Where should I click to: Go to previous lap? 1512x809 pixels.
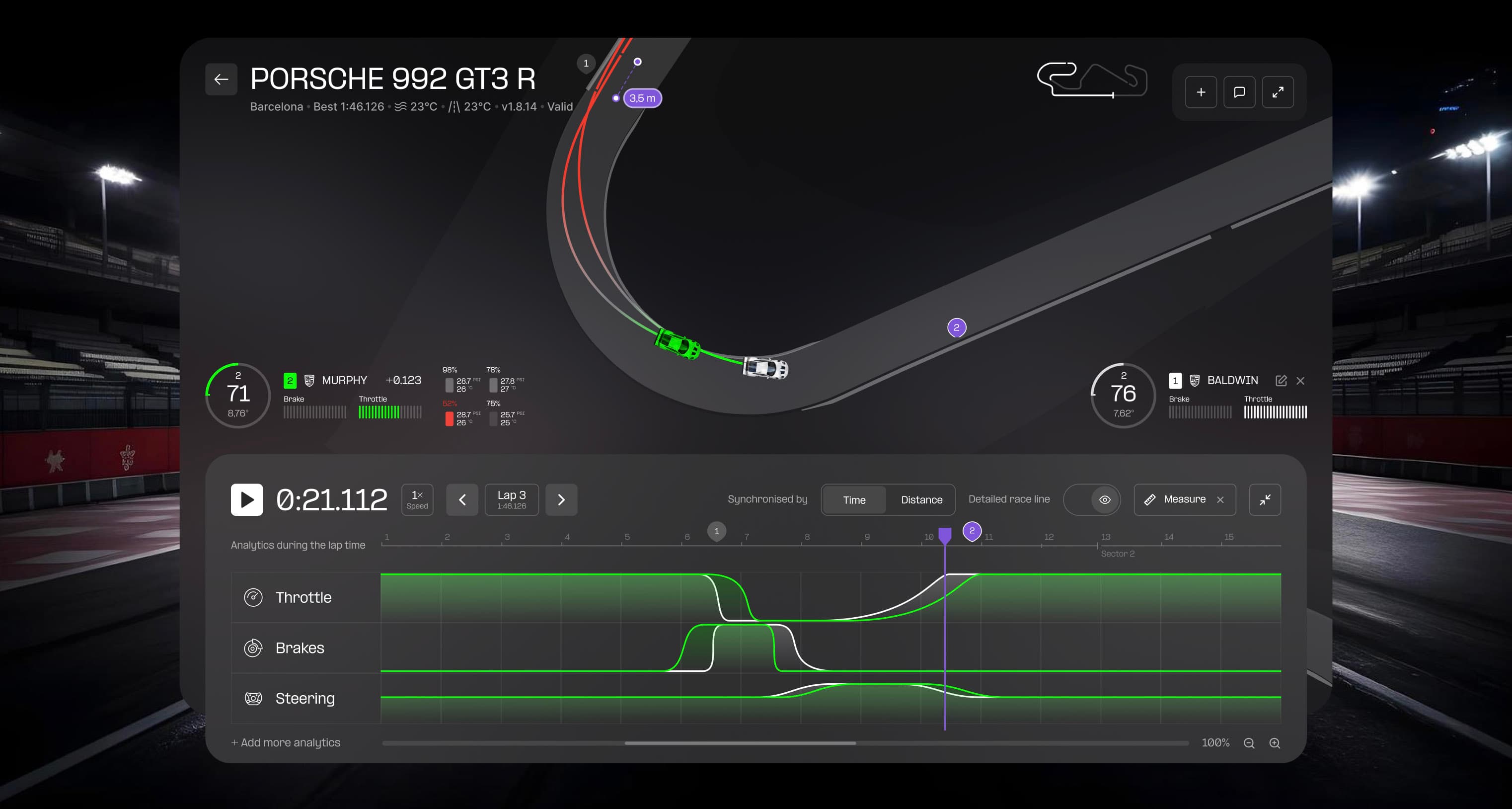tap(462, 499)
